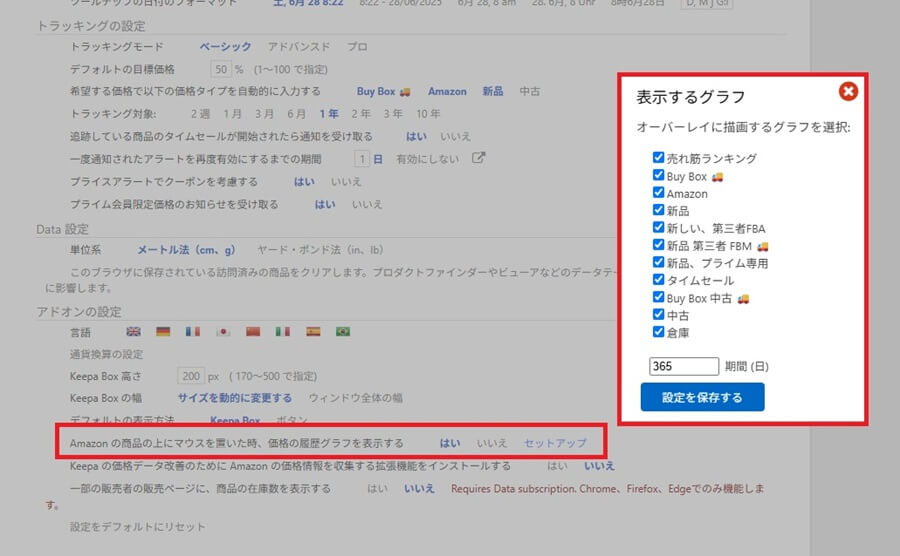Select Keepa Box default display method
Image resolution: width=900 pixels, height=556 pixels.
pyautogui.click(x=235, y=420)
